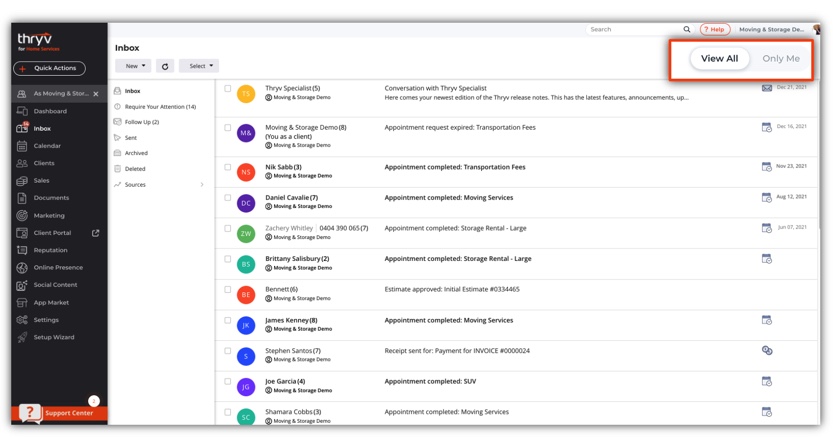Click the BS avatar for Brittany Salisbury
Viewport: 837px width, 447px height.
[x=246, y=264]
